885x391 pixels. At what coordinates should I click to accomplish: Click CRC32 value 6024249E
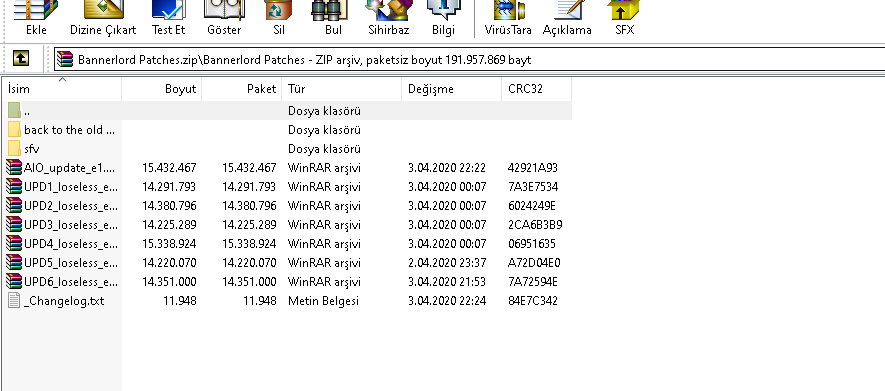[532, 205]
